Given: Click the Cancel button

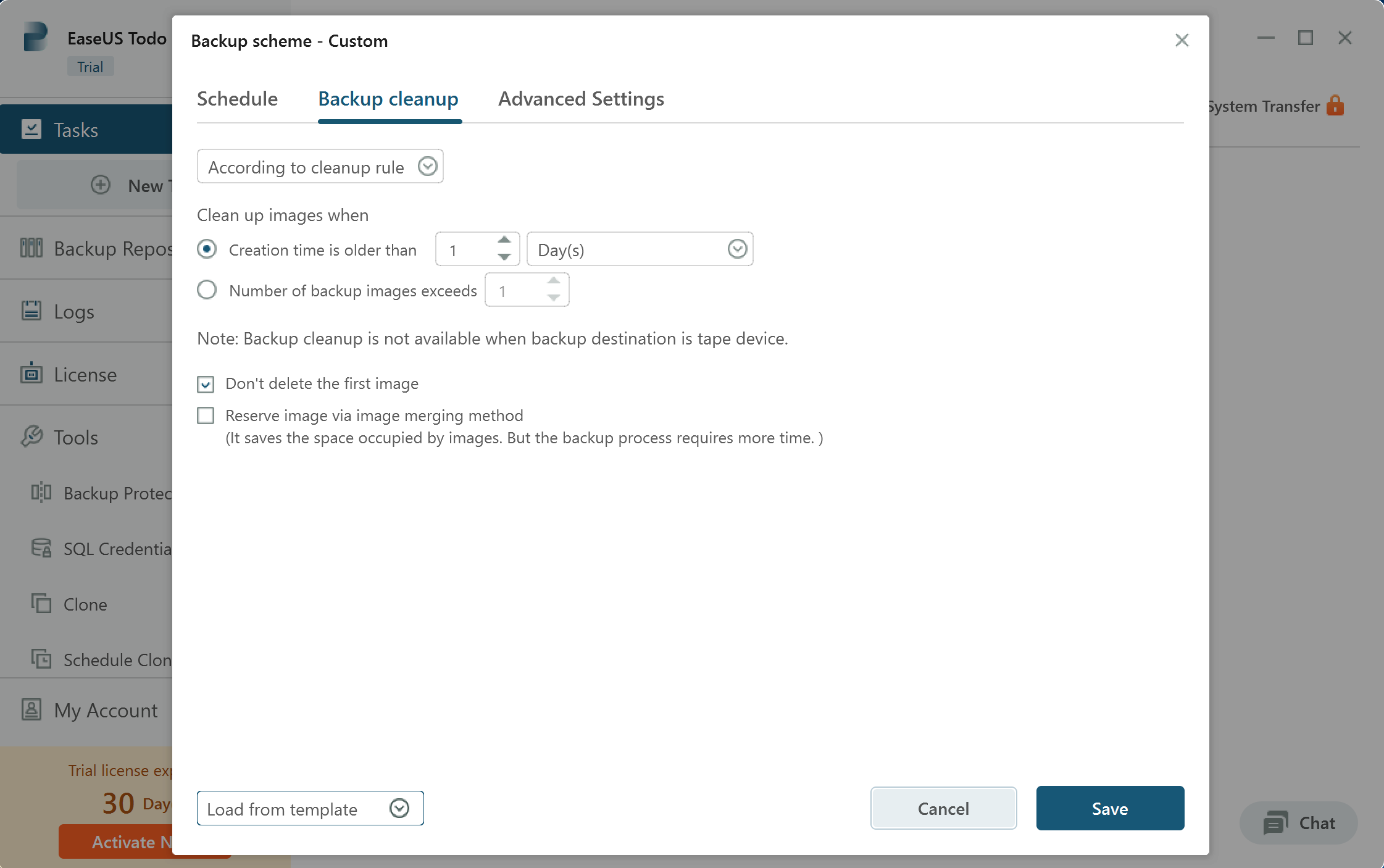Looking at the screenshot, I should pyautogui.click(x=943, y=809).
